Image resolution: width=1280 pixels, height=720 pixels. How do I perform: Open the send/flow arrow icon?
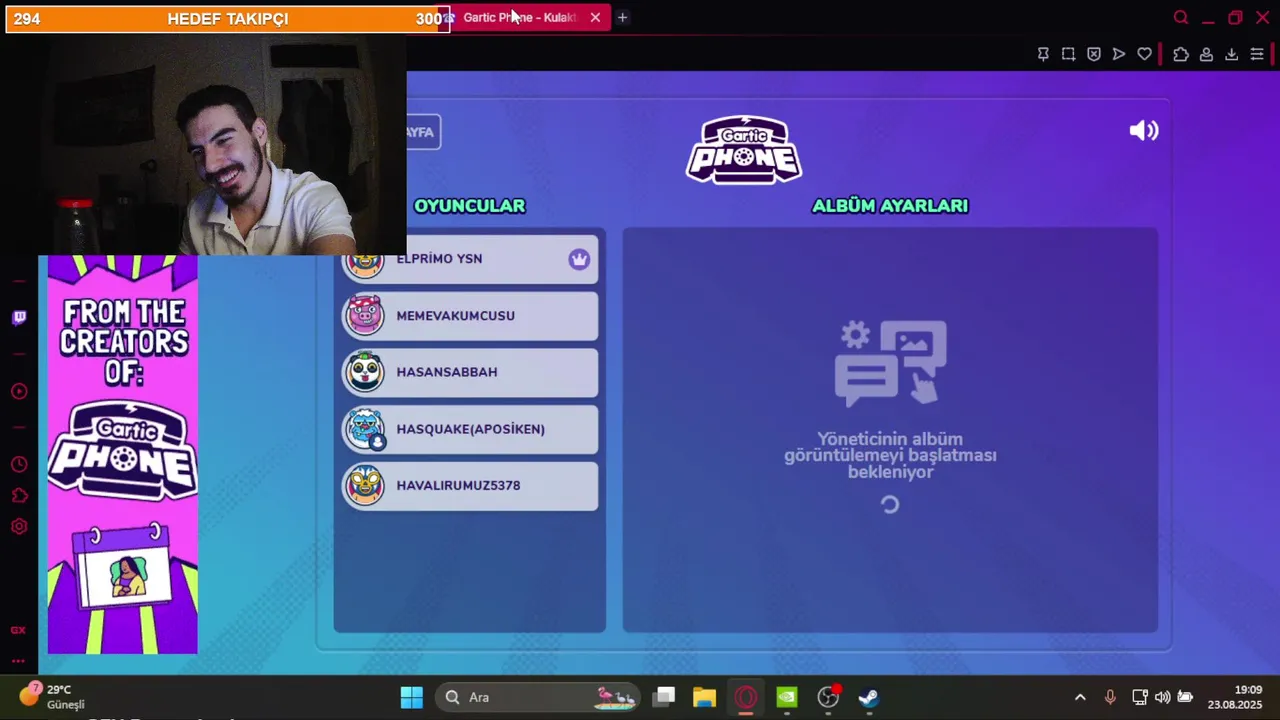point(1119,54)
